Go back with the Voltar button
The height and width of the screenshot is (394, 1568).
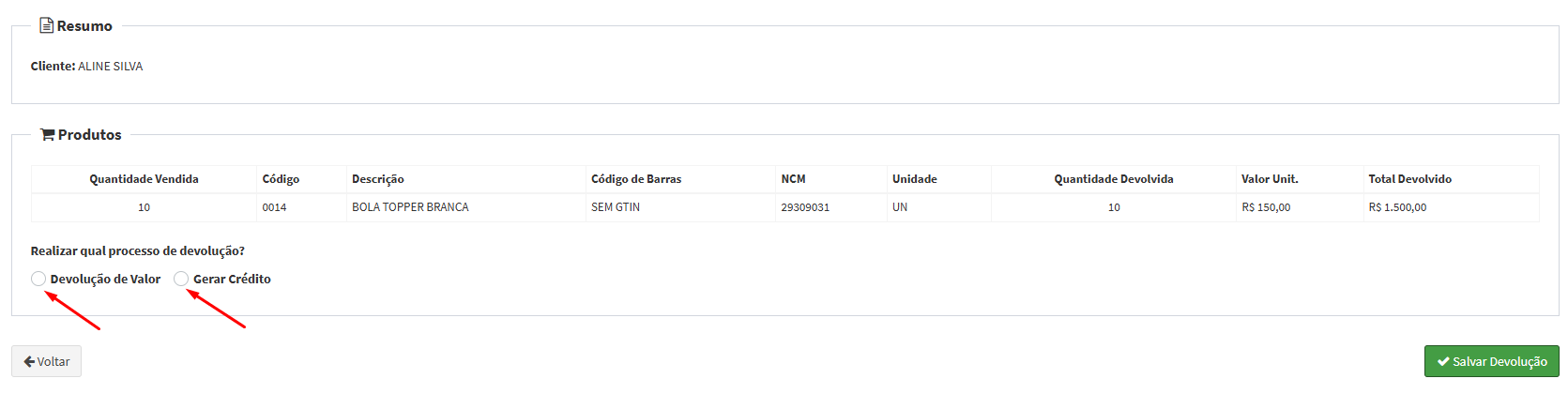click(x=46, y=361)
